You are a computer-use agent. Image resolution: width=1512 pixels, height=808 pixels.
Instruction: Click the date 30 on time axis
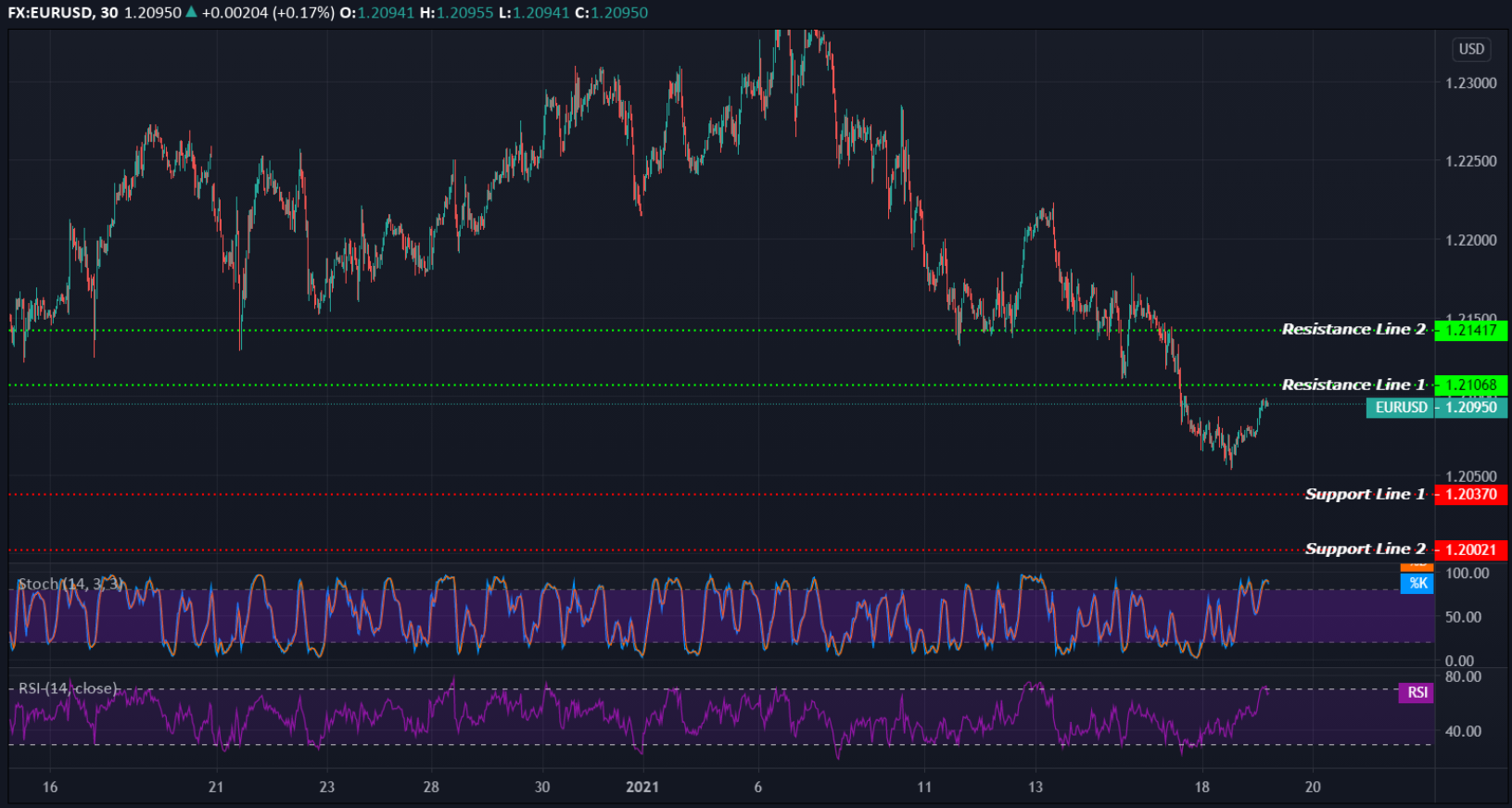tap(542, 787)
